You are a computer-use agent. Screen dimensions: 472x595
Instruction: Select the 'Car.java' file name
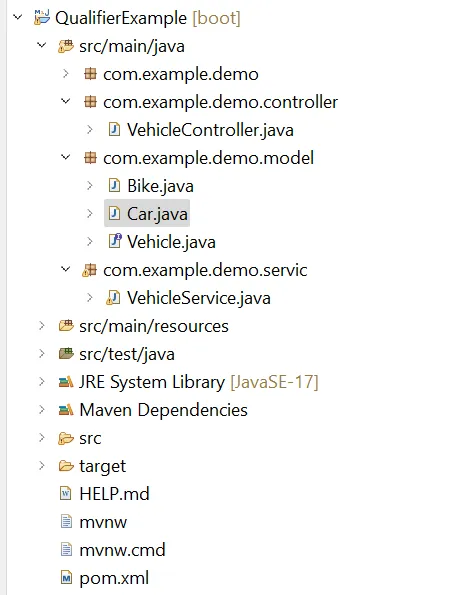pos(157,214)
